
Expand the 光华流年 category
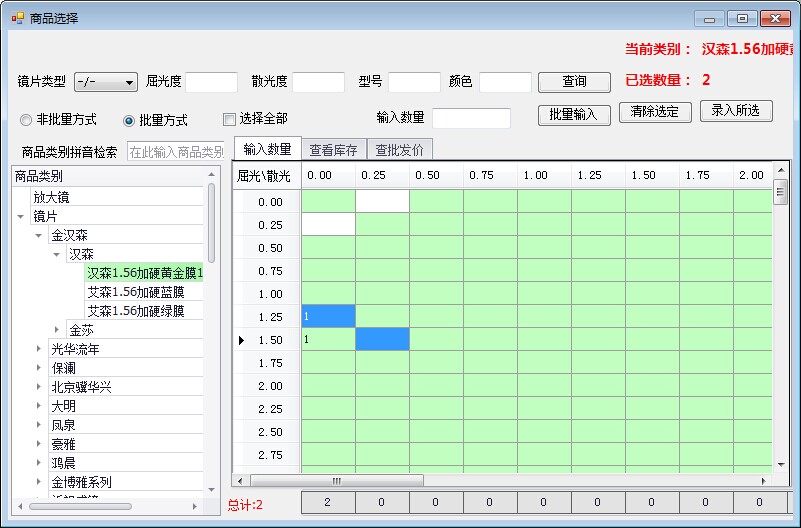coord(39,349)
